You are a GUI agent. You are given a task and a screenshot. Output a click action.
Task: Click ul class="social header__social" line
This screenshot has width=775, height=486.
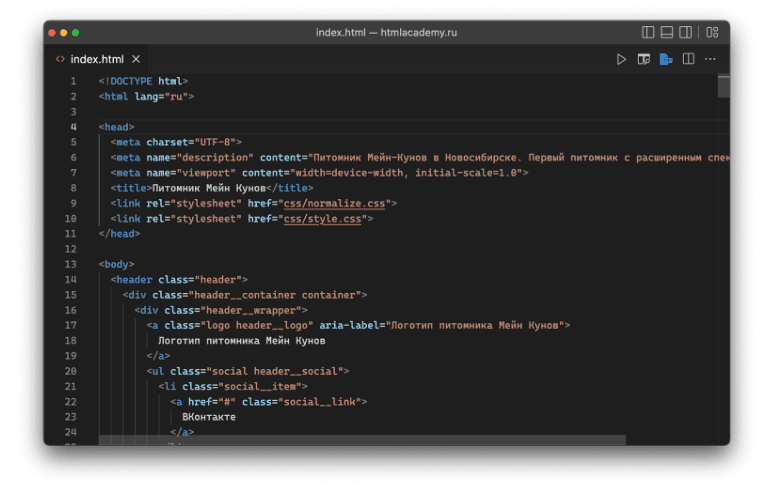tap(248, 371)
